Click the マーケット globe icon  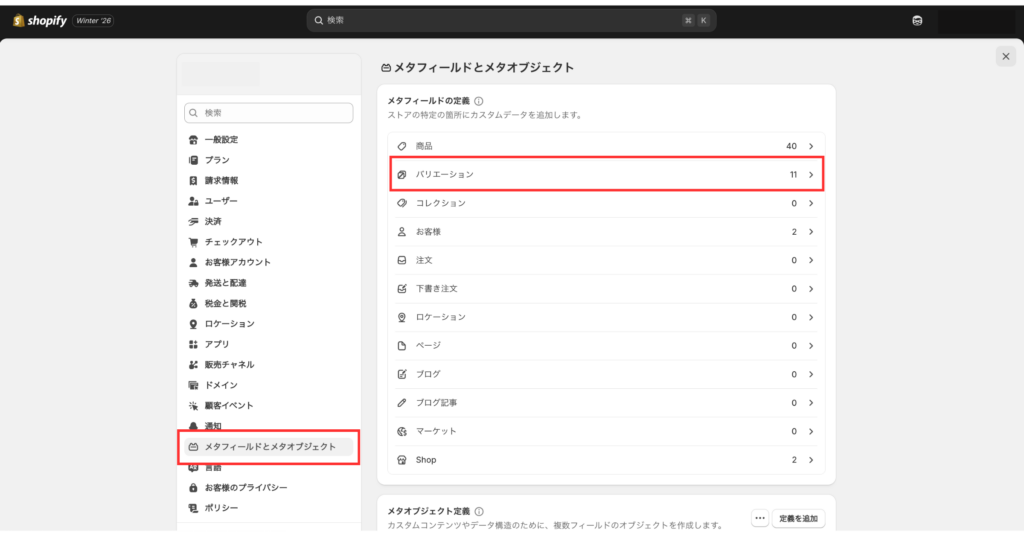tap(402, 432)
